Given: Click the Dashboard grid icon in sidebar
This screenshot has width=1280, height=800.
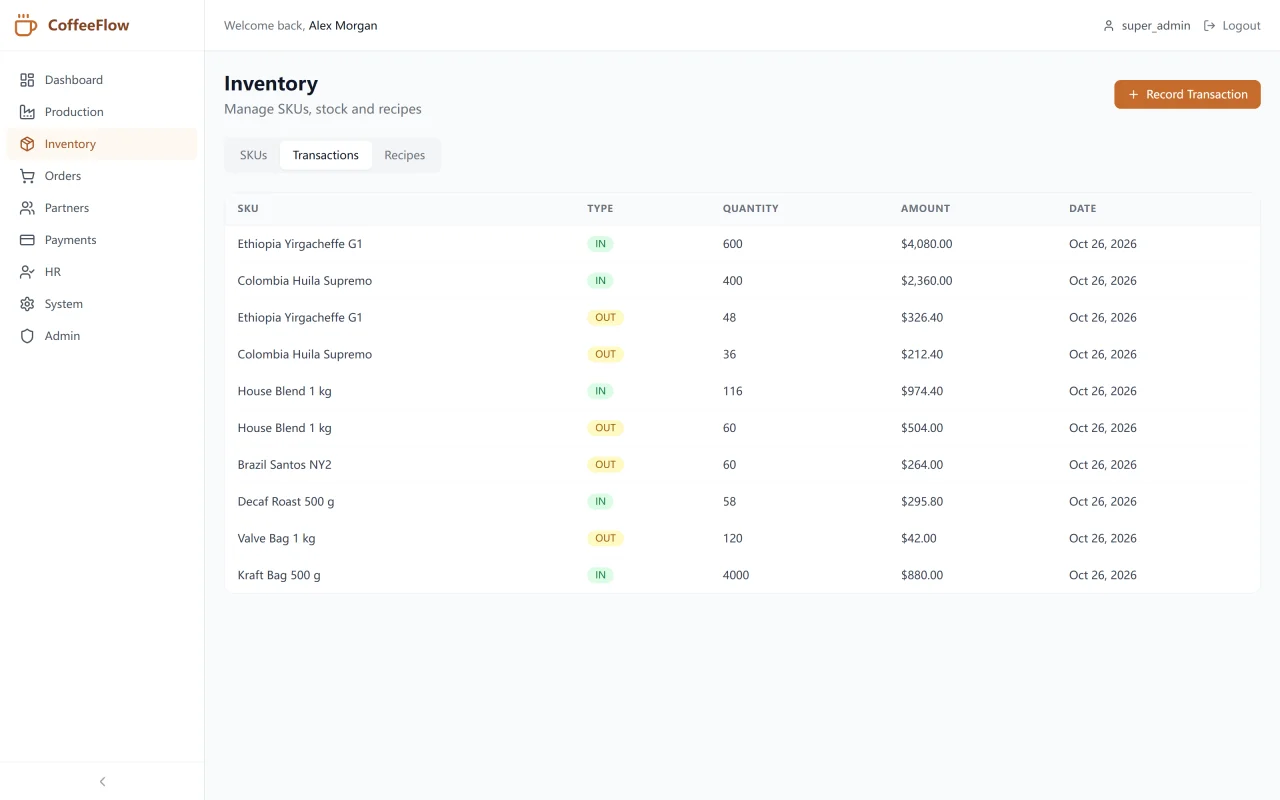Looking at the screenshot, I should click(x=27, y=80).
